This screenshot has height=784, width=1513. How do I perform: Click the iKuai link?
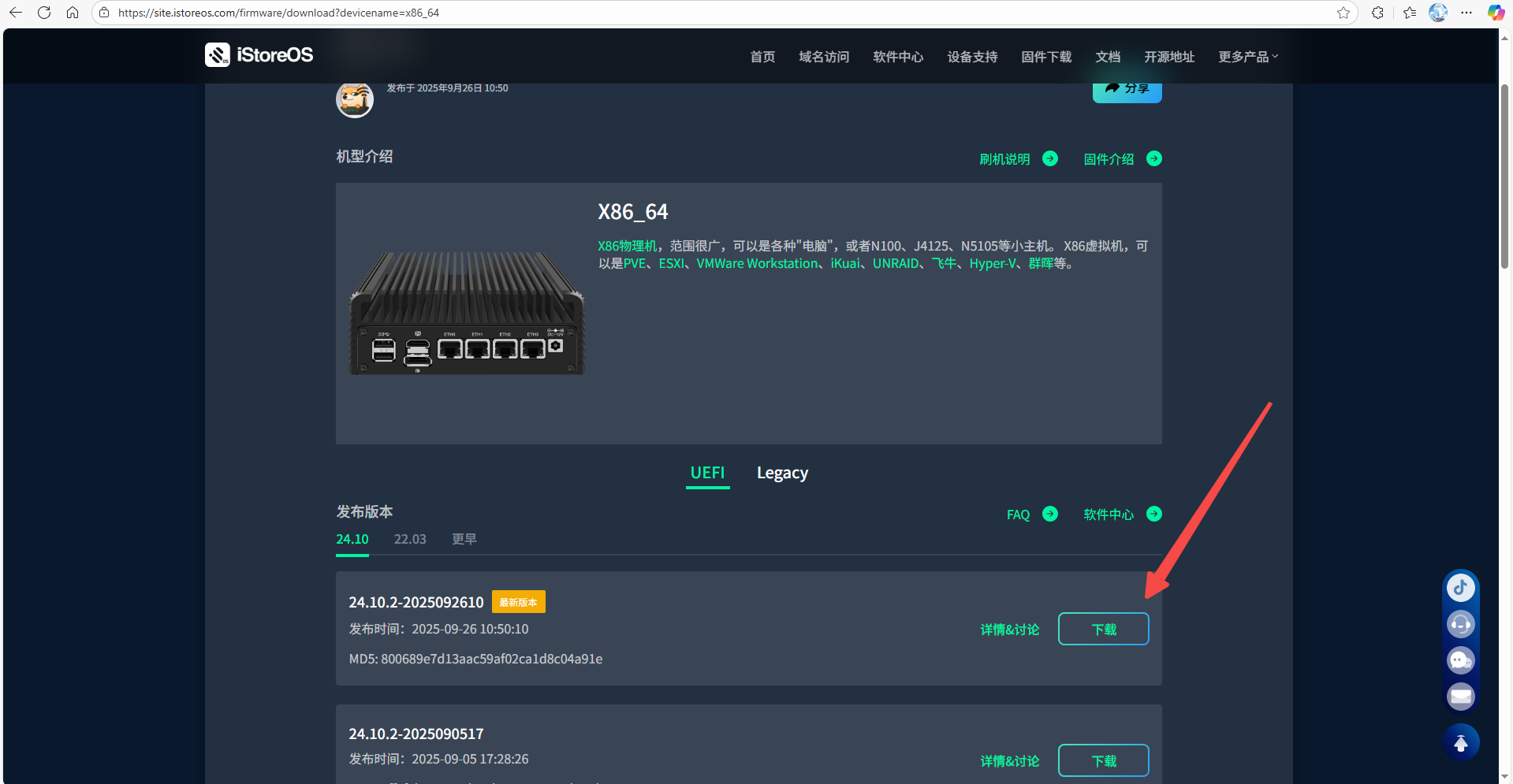[845, 263]
